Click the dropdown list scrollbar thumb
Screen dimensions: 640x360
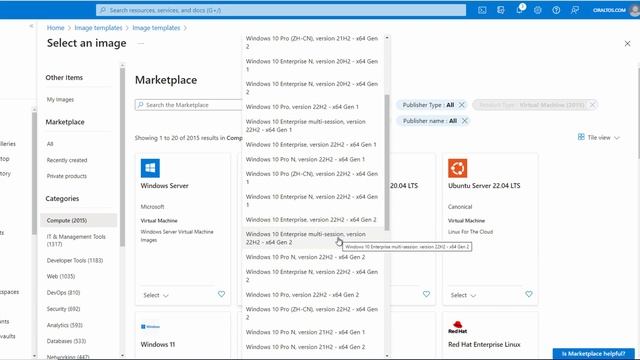pyautogui.click(x=387, y=162)
